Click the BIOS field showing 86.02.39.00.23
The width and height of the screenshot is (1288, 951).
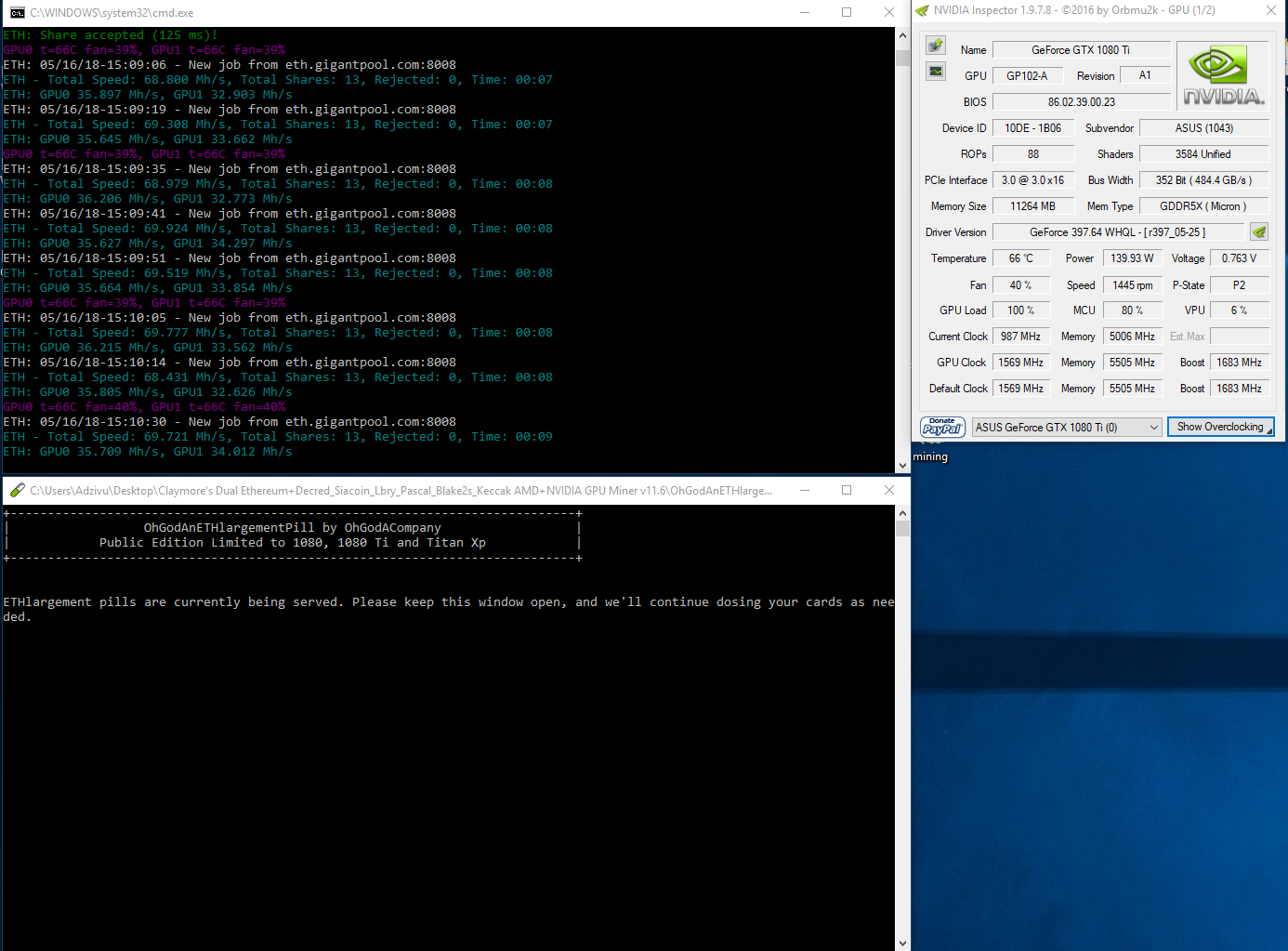click(1081, 102)
